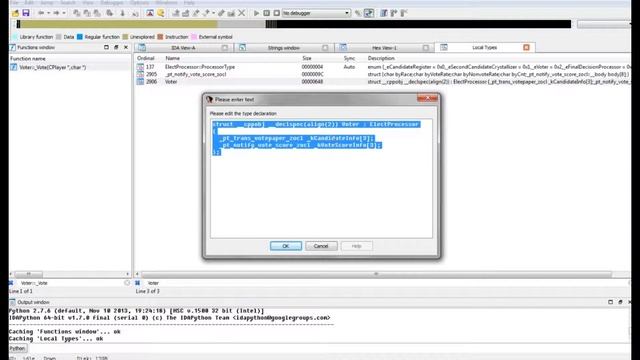Viewport: 640px width, 360px height.
Task: Click the type icon in row 2905
Action: point(140,74)
